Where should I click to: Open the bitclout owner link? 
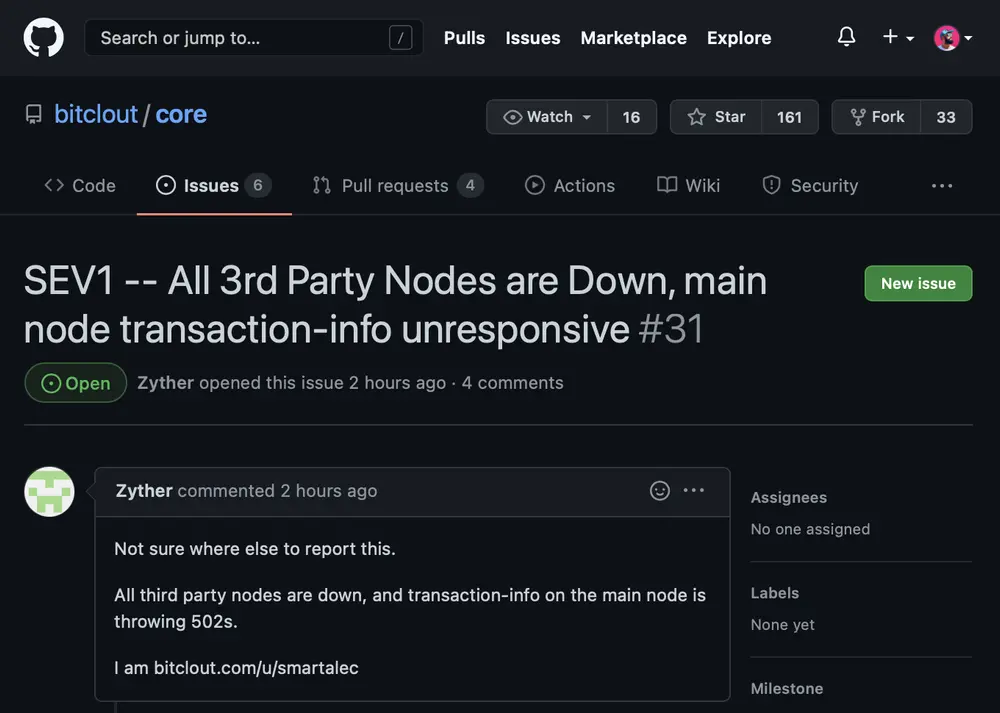tap(96, 114)
